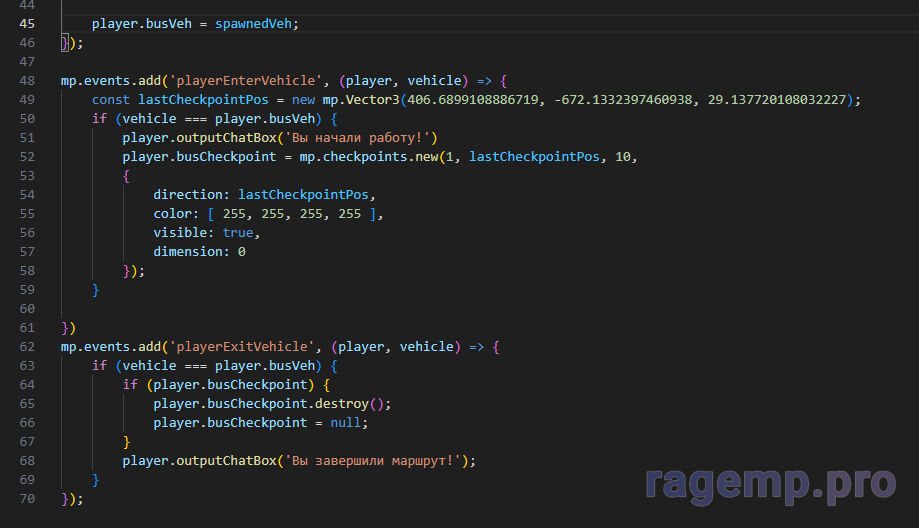Click the 'Вы начали работу!' string
919x528 pixels.
(357, 138)
